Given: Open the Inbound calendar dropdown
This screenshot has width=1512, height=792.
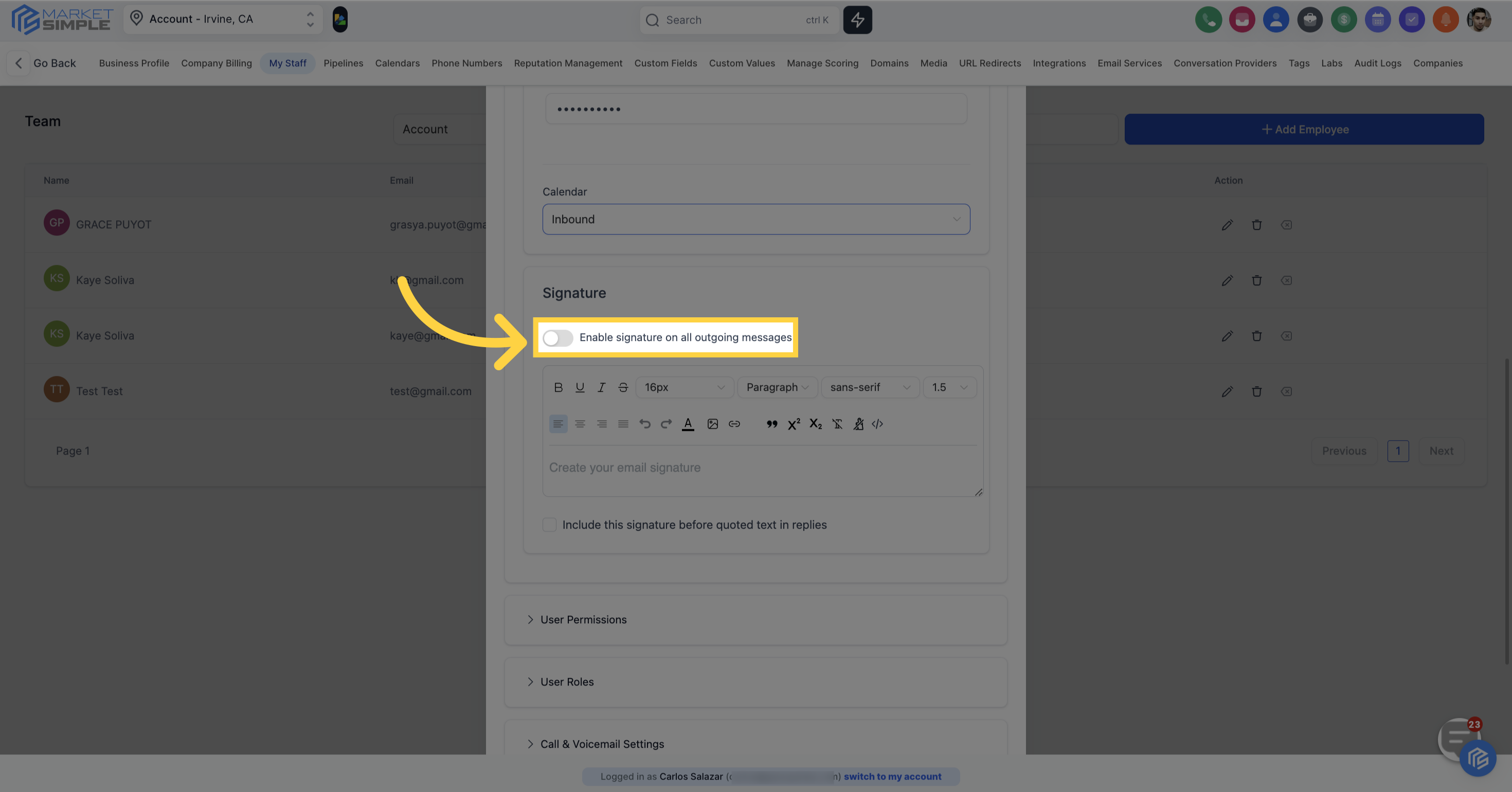Looking at the screenshot, I should pyautogui.click(x=755, y=219).
